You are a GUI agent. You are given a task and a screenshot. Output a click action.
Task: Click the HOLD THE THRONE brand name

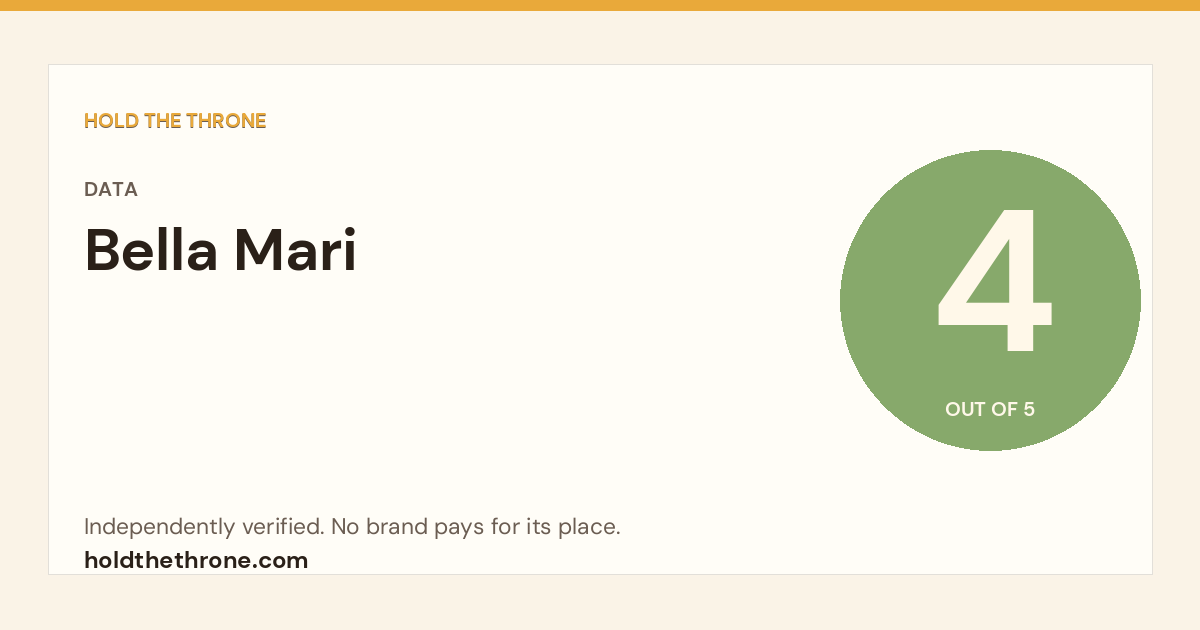coord(175,121)
